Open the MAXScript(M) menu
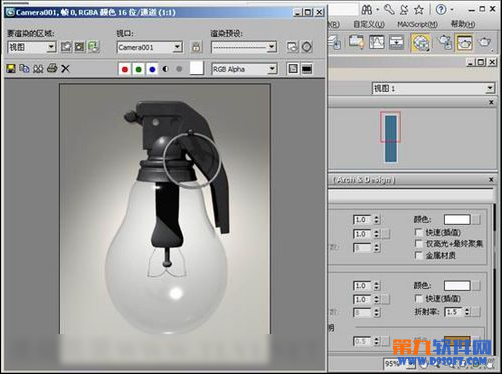Screen dimensions: 503x374 click(417, 24)
